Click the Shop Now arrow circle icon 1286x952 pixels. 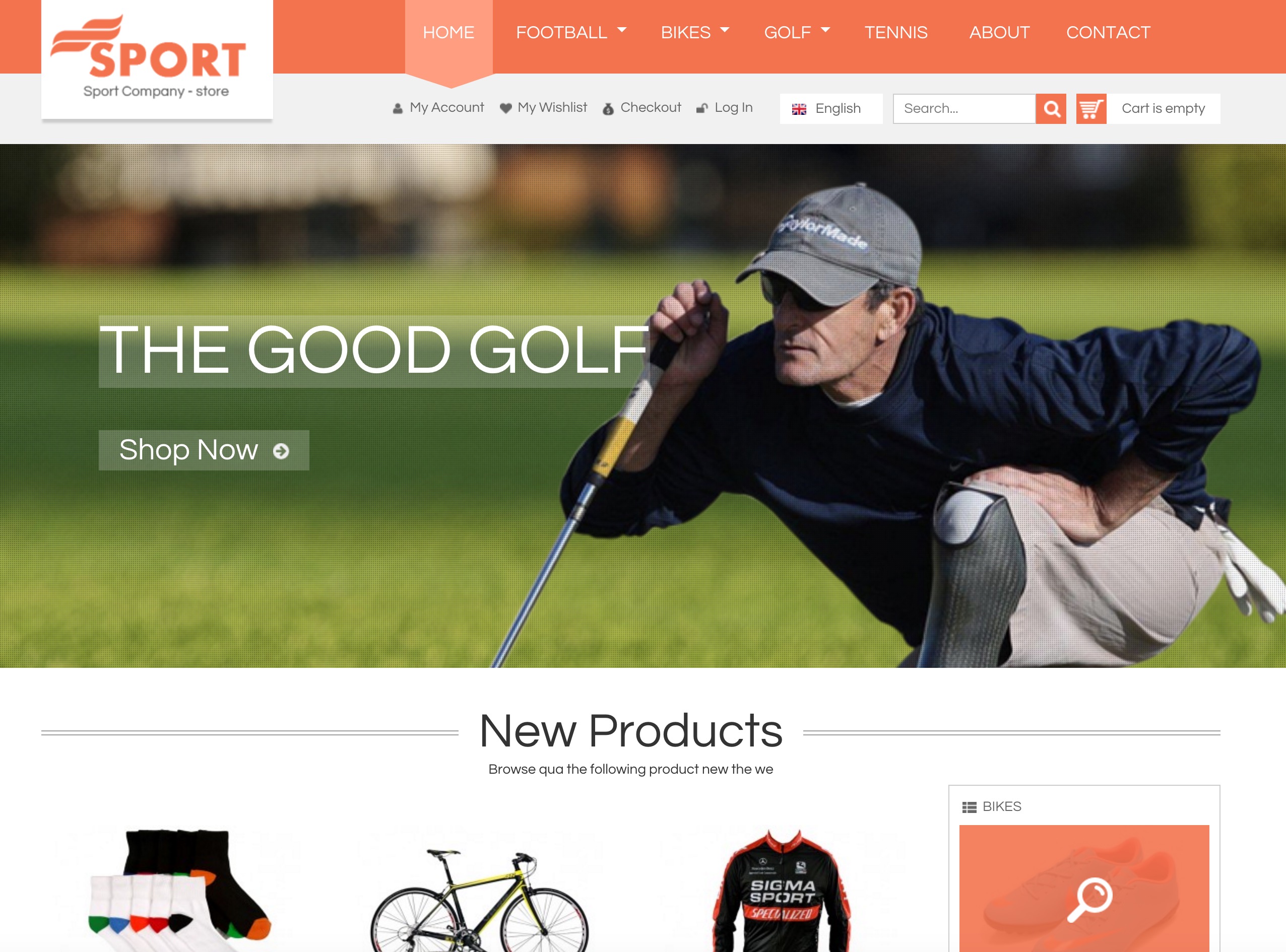281,451
